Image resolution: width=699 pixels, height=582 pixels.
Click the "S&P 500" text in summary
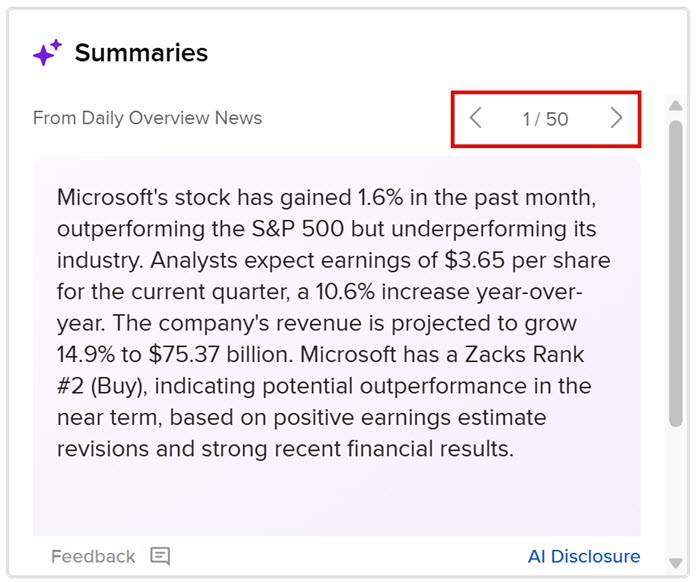pos(295,229)
